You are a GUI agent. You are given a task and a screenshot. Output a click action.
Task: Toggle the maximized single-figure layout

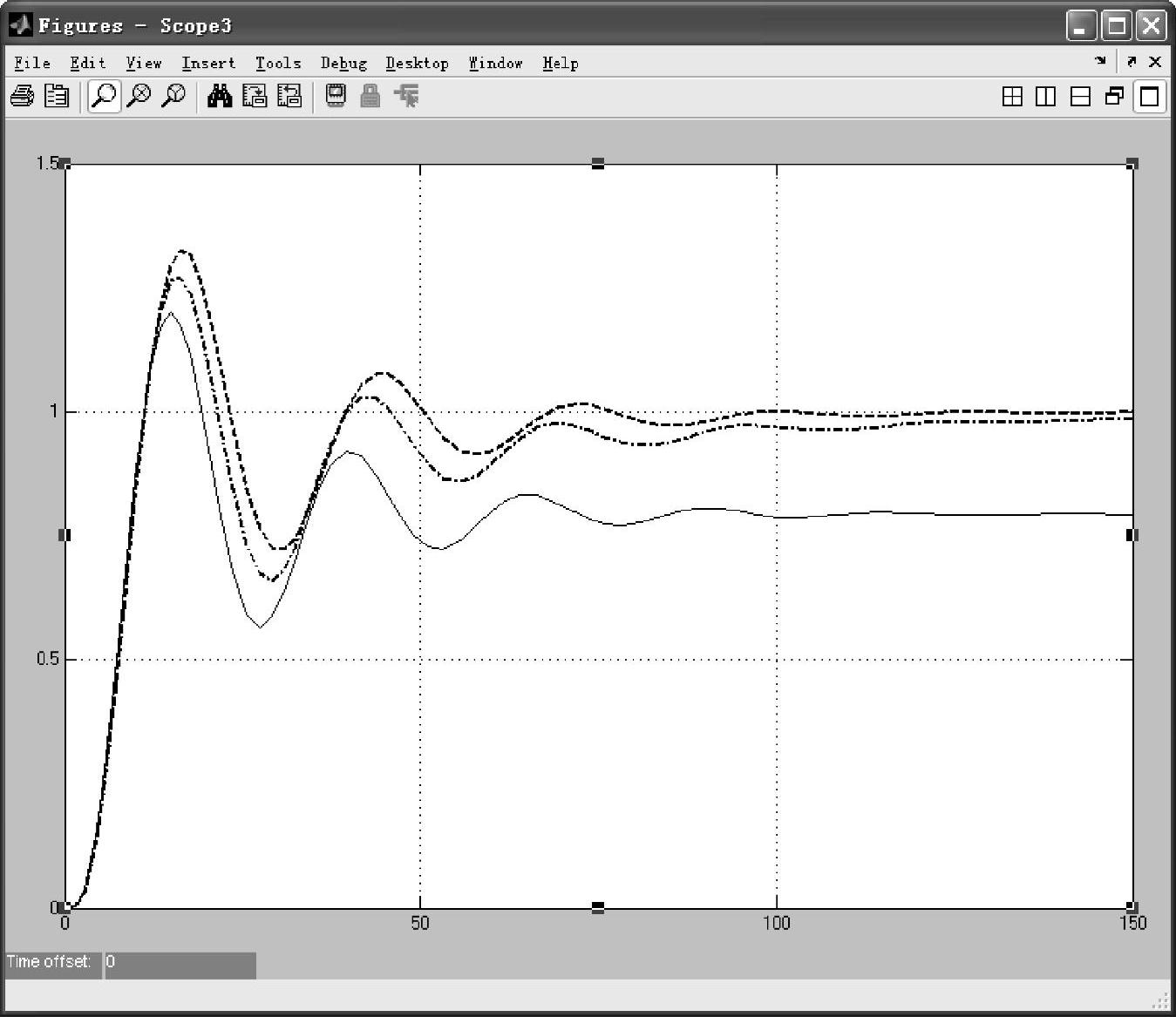point(1149,97)
